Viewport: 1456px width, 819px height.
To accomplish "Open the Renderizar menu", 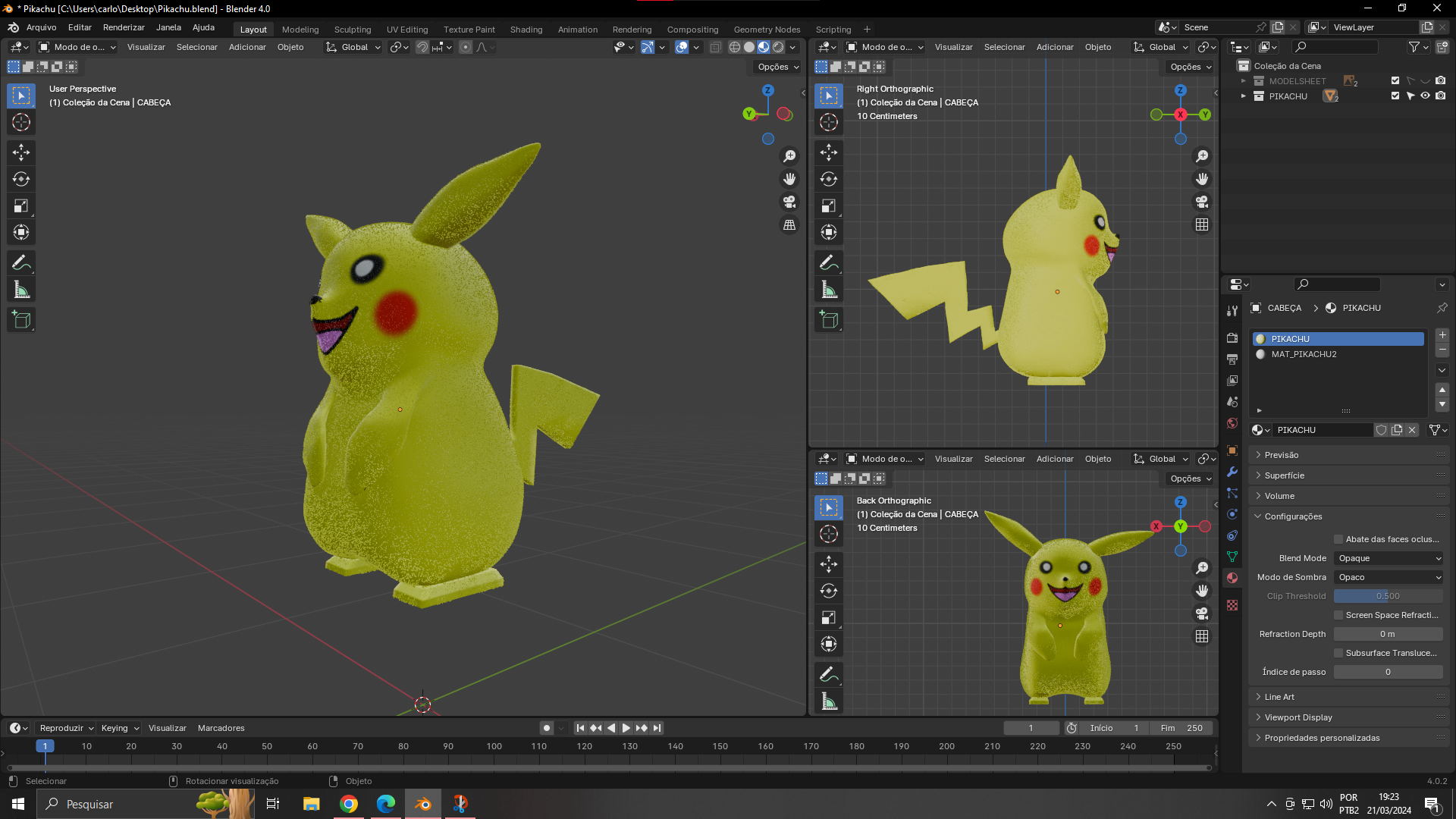I will coord(124,27).
